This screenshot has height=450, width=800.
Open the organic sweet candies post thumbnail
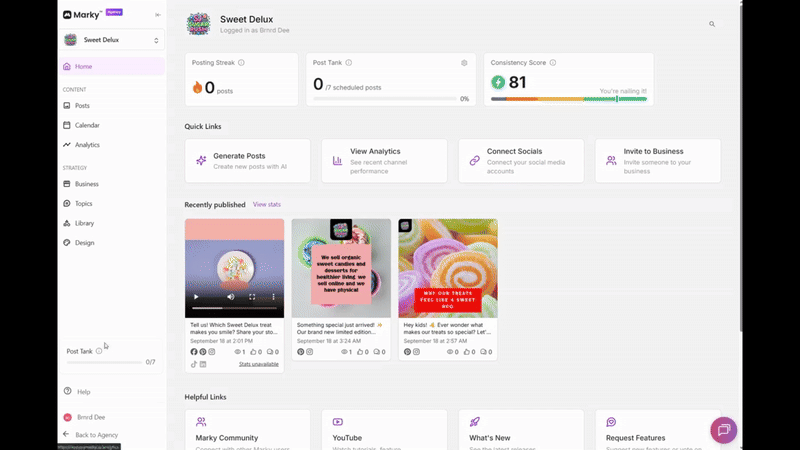pyautogui.click(x=341, y=268)
